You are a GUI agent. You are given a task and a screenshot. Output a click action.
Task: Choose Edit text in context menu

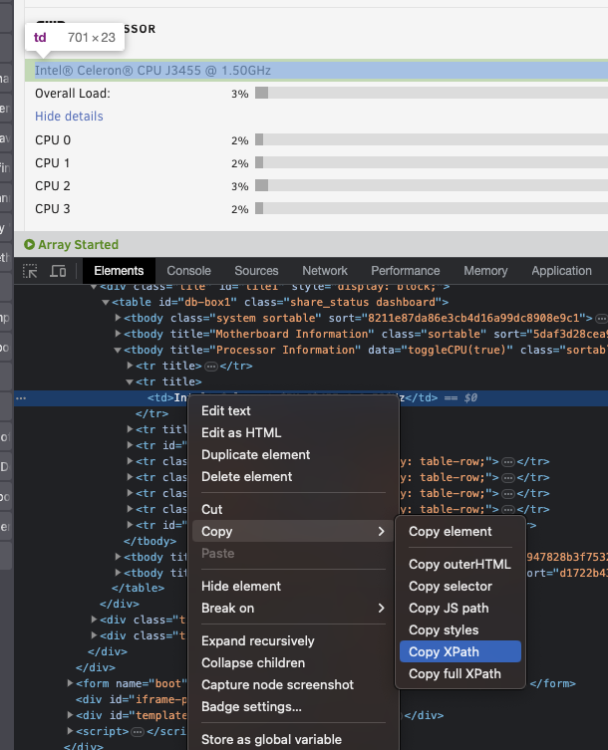tap(293, 411)
